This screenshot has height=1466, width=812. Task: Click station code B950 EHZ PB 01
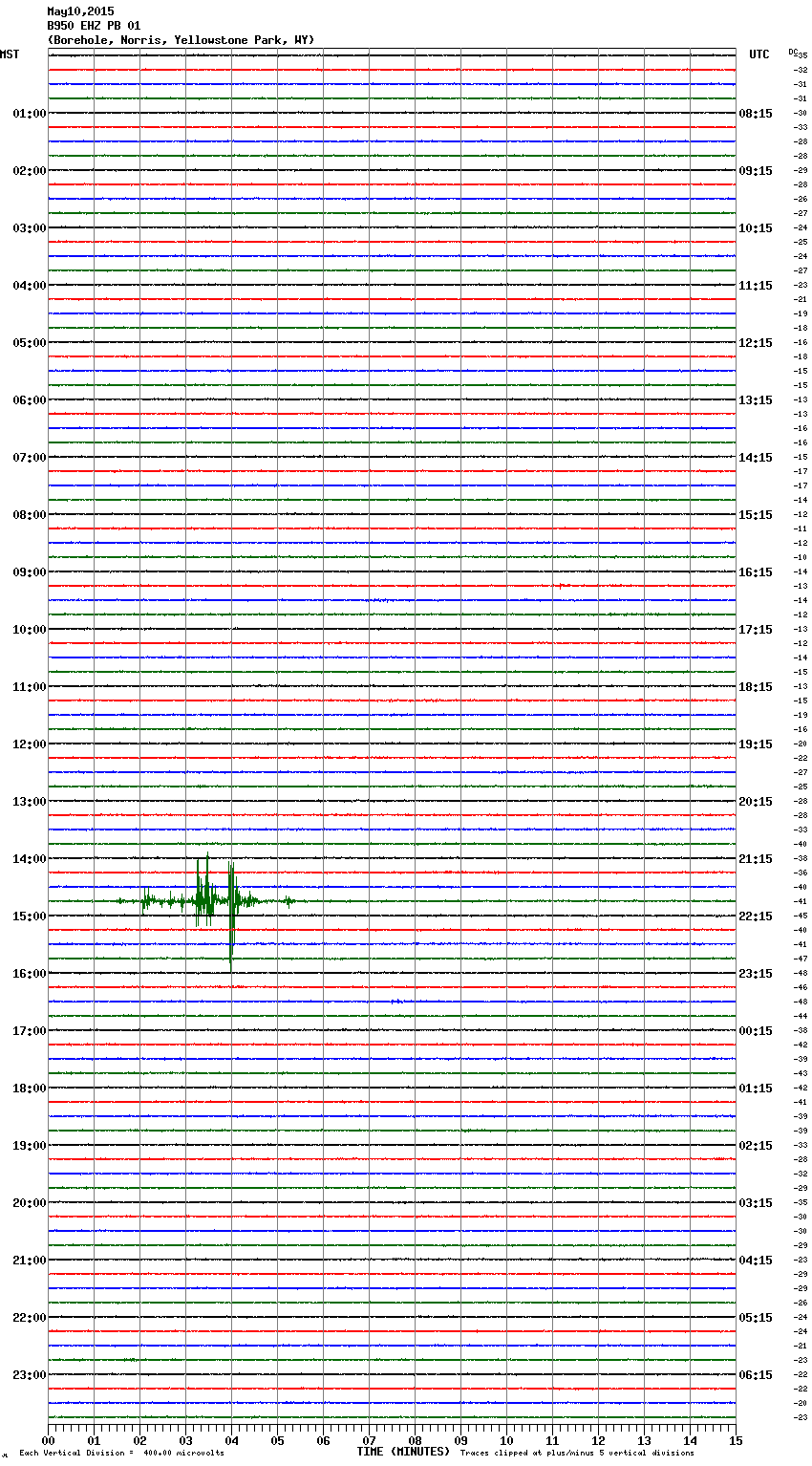(94, 26)
